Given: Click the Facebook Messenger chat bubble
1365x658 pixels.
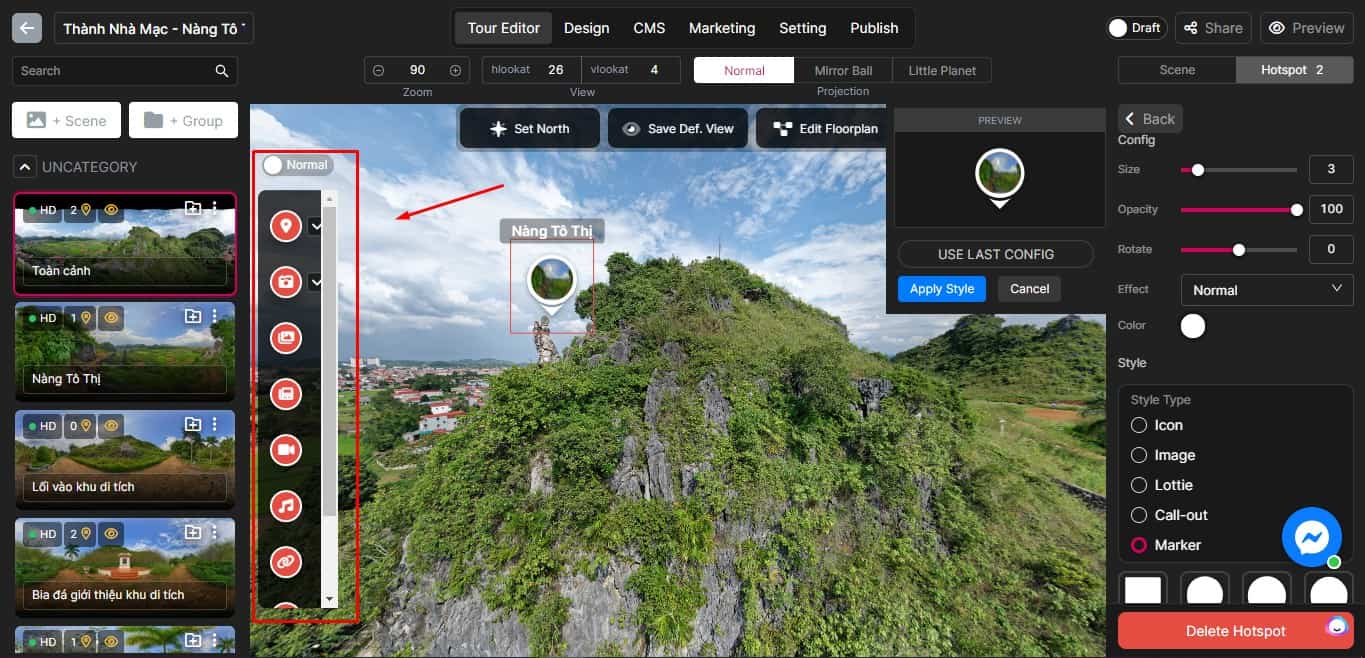Looking at the screenshot, I should tap(1311, 537).
